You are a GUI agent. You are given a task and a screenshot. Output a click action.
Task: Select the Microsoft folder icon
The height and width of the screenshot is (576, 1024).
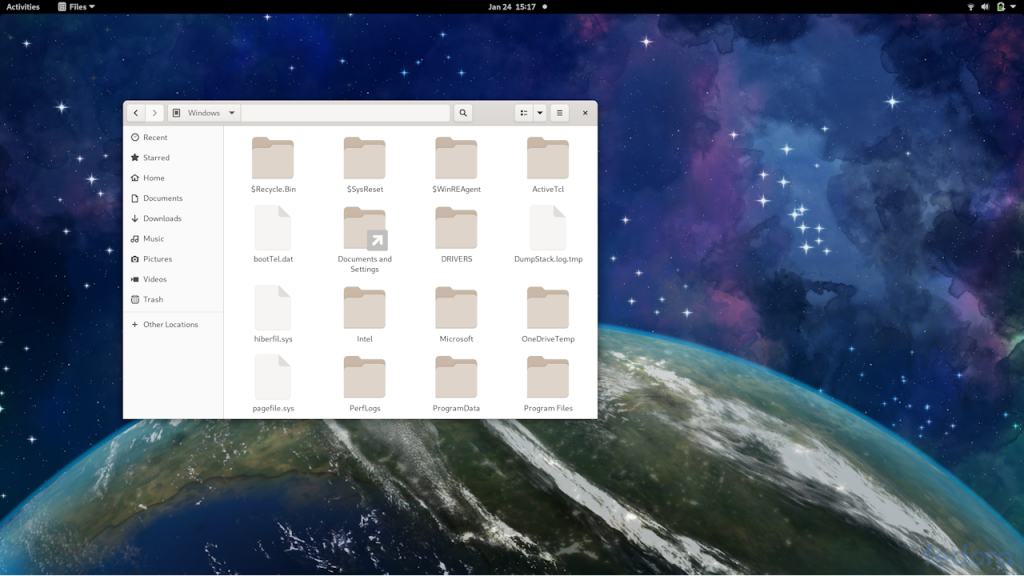[x=456, y=308]
